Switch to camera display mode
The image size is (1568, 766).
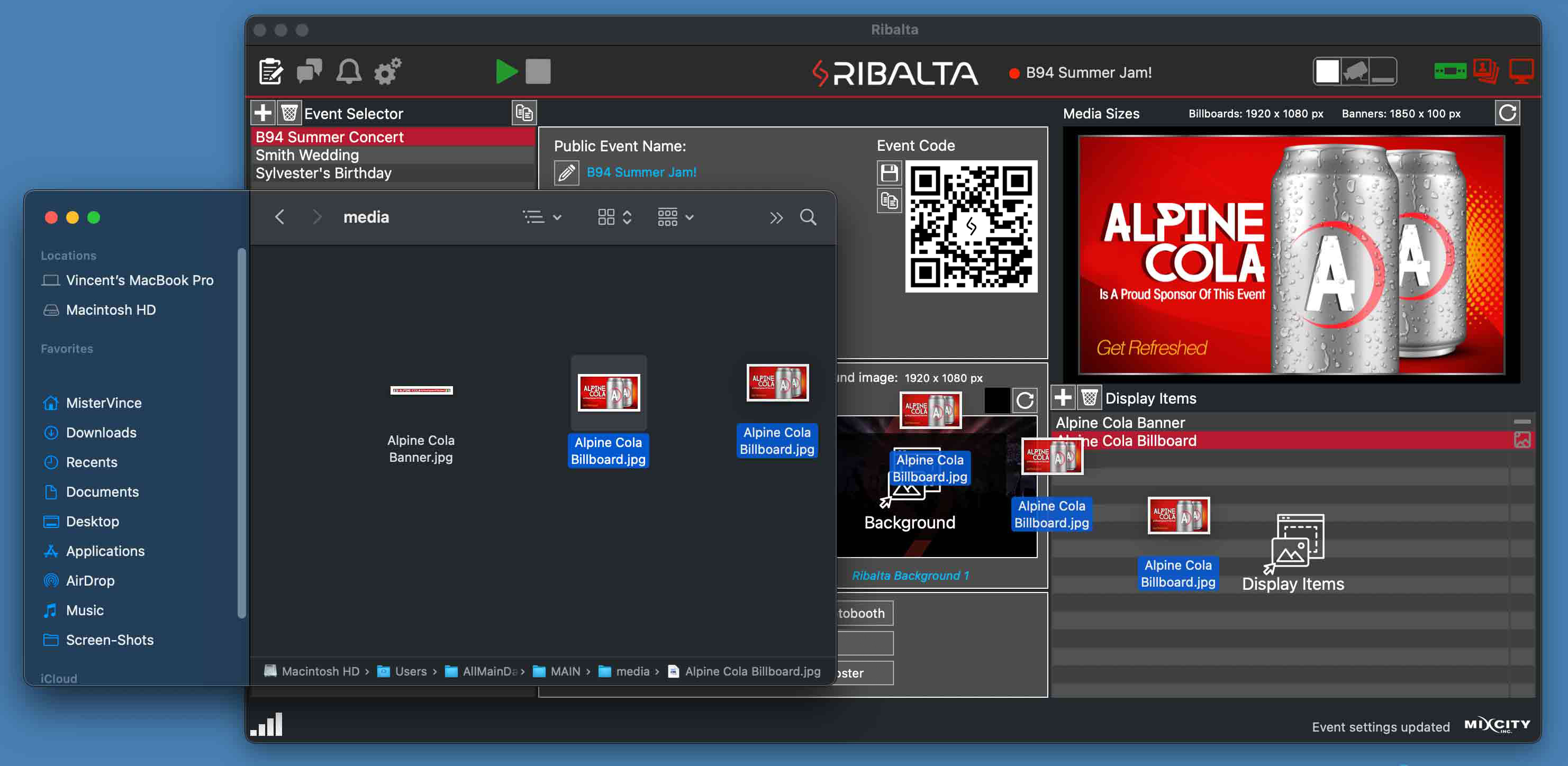tap(1355, 72)
